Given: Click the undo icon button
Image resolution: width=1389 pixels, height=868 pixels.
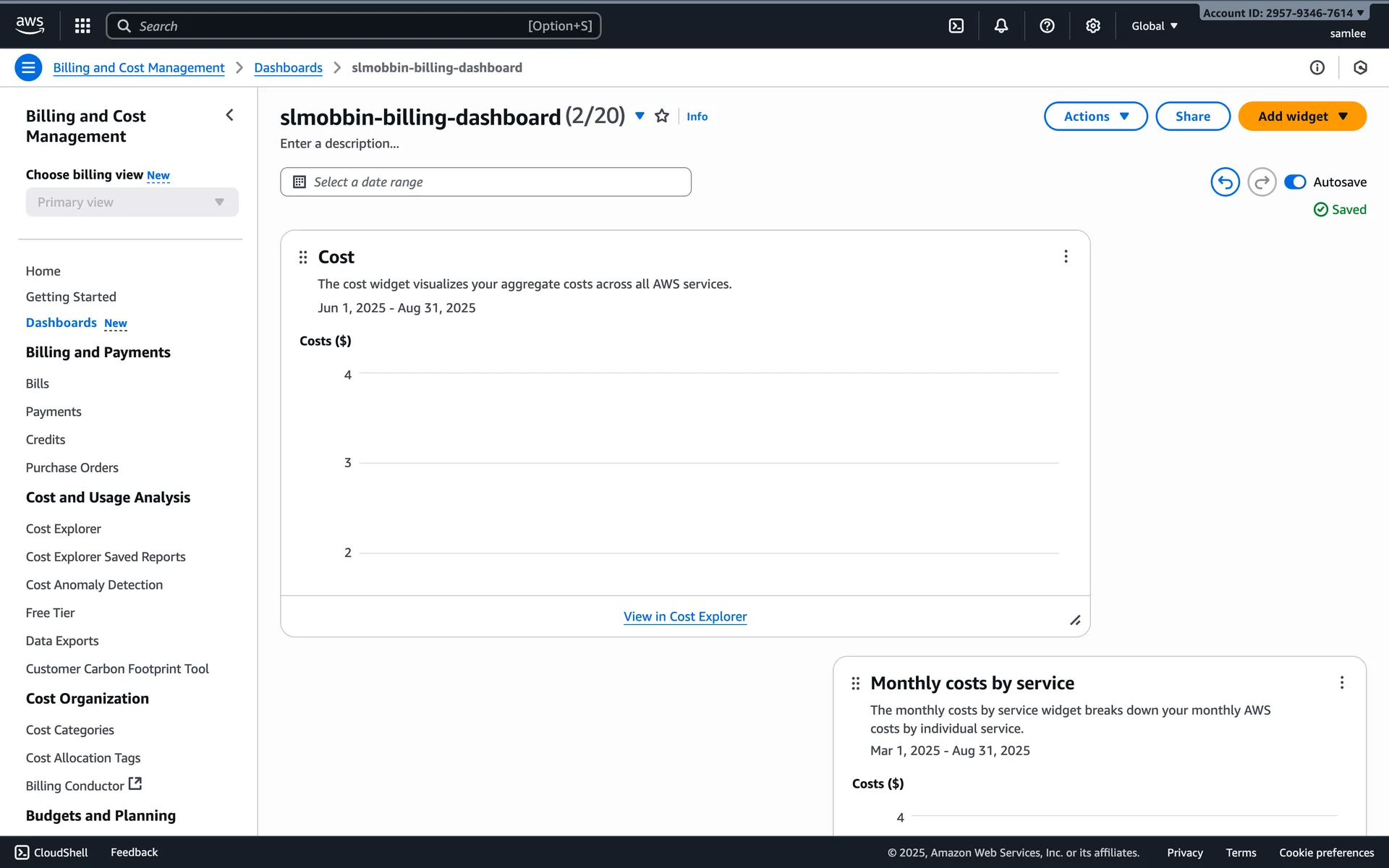Looking at the screenshot, I should (x=1225, y=182).
